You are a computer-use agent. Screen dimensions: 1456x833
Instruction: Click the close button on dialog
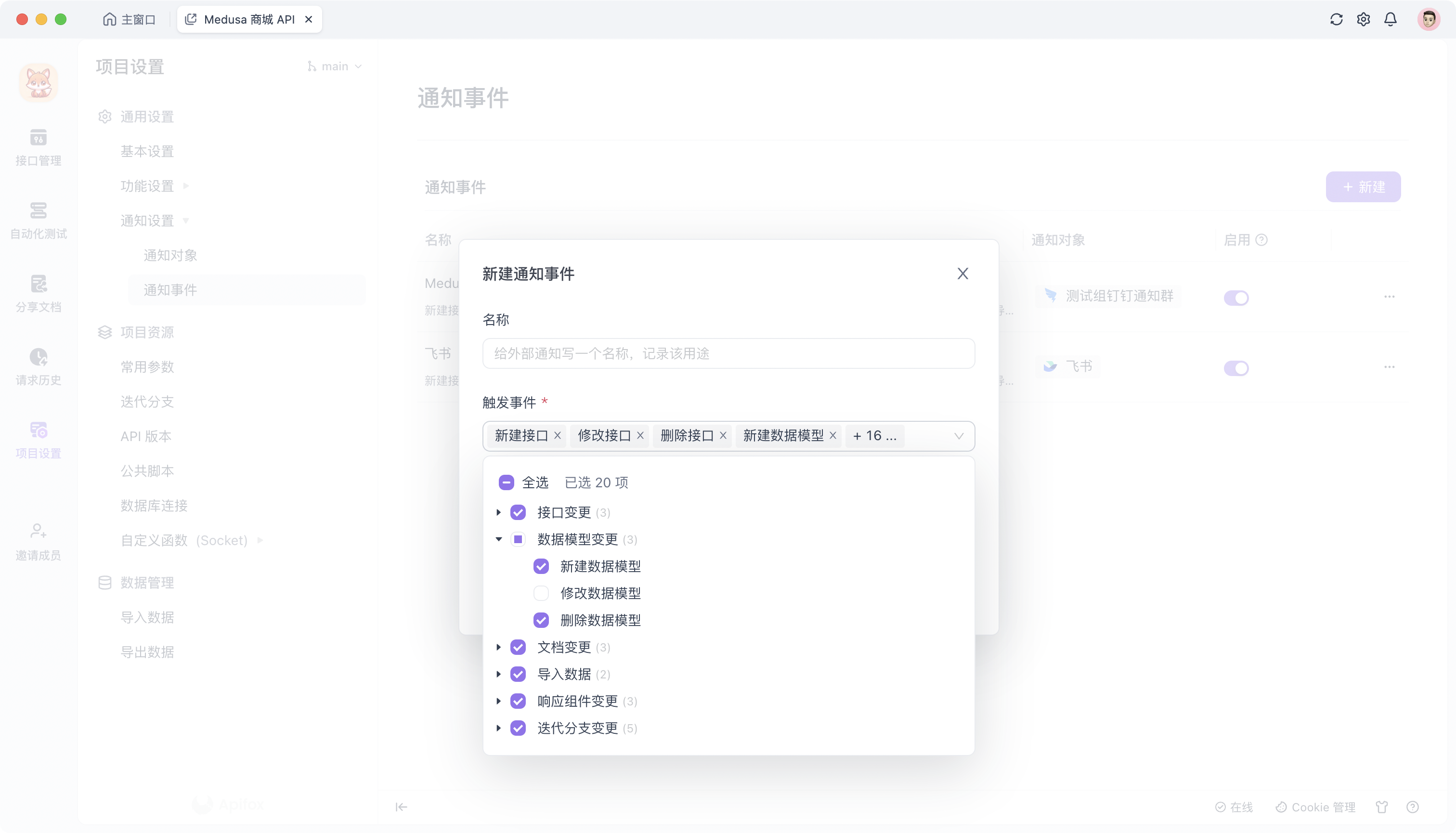coord(962,273)
